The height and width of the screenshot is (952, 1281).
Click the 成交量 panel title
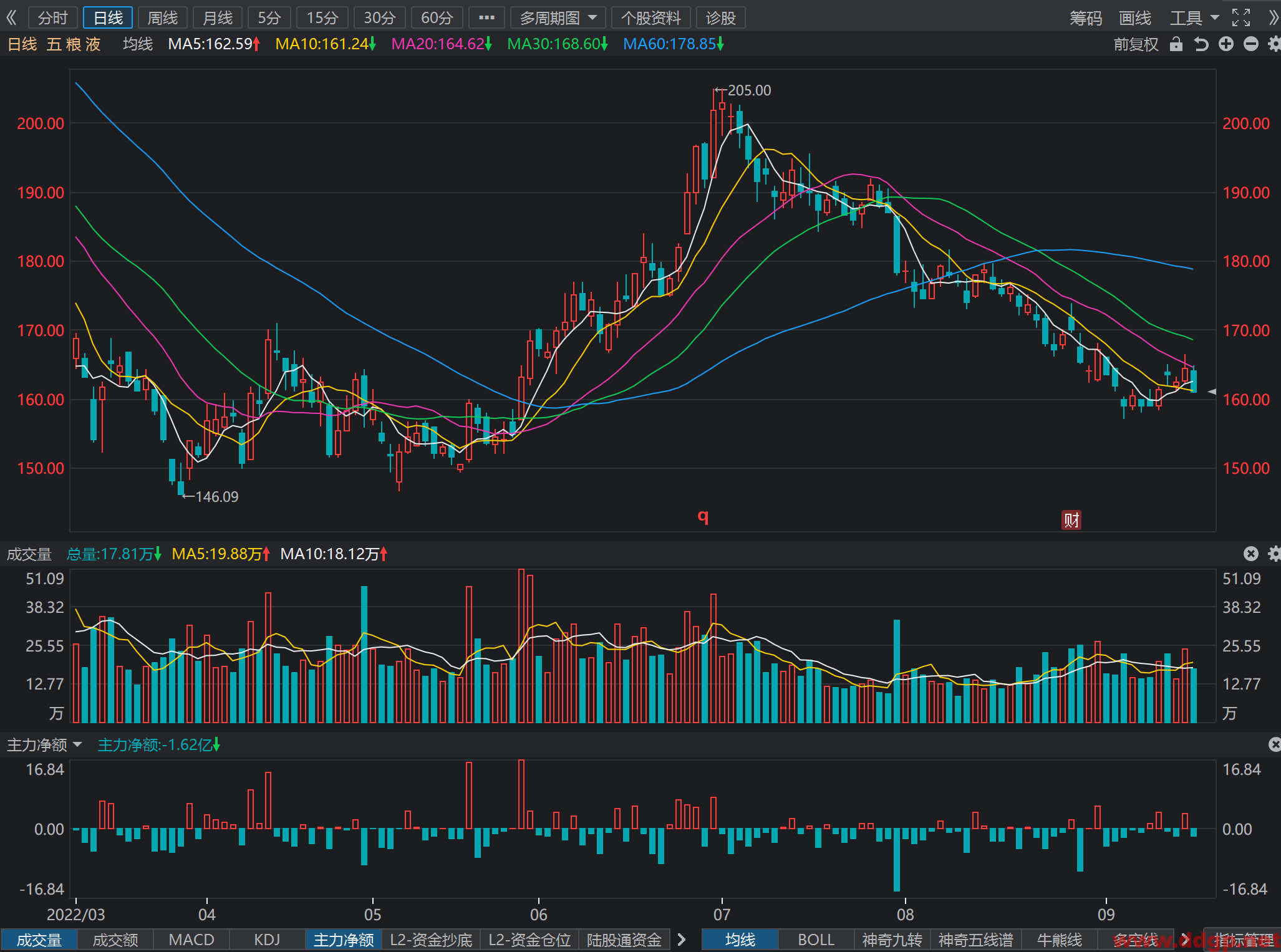click(29, 554)
